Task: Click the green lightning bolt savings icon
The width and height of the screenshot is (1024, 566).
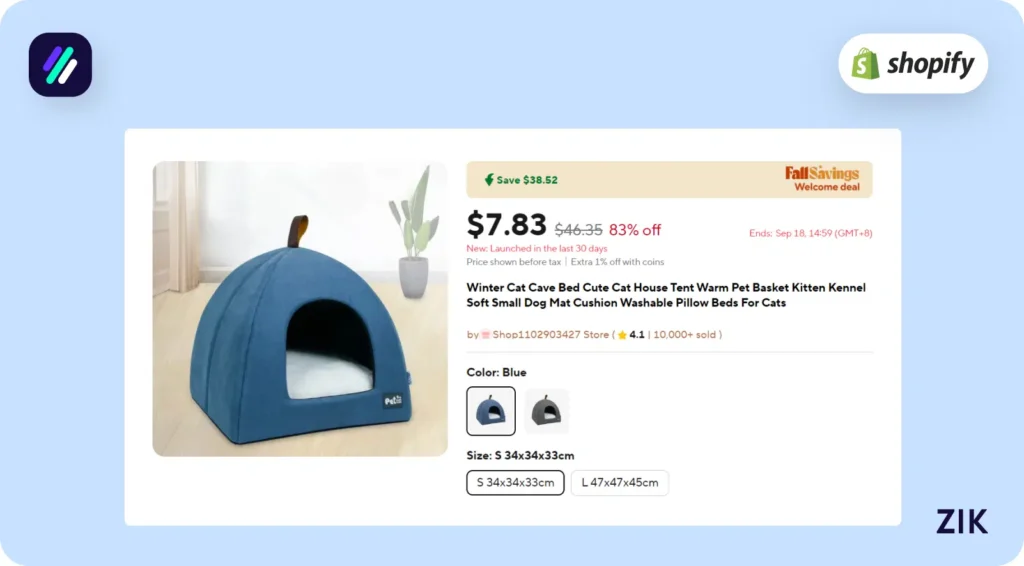Action: [488, 180]
